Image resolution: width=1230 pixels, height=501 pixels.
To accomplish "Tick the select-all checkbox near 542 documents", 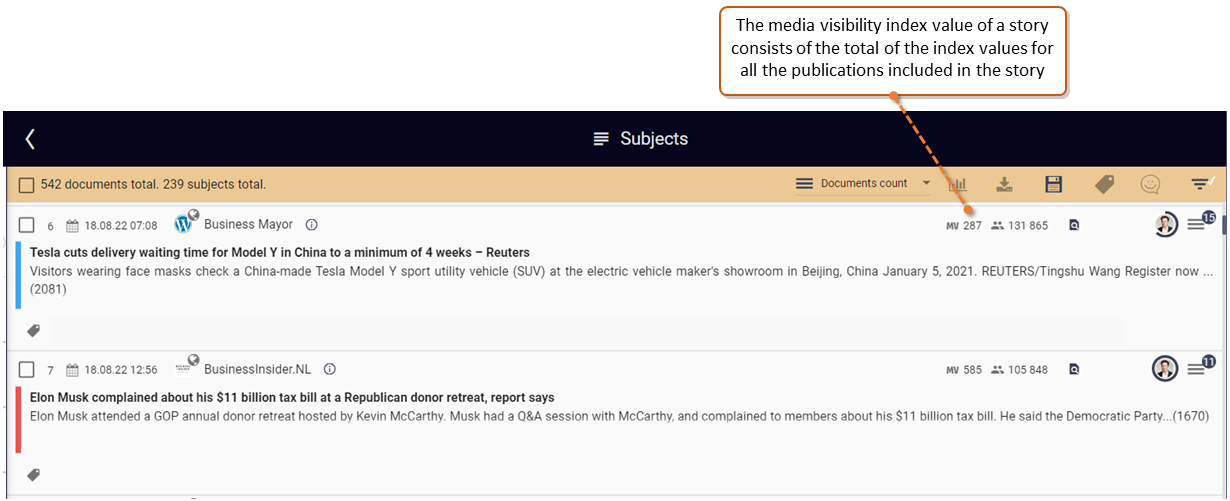I will pyautogui.click(x=27, y=185).
